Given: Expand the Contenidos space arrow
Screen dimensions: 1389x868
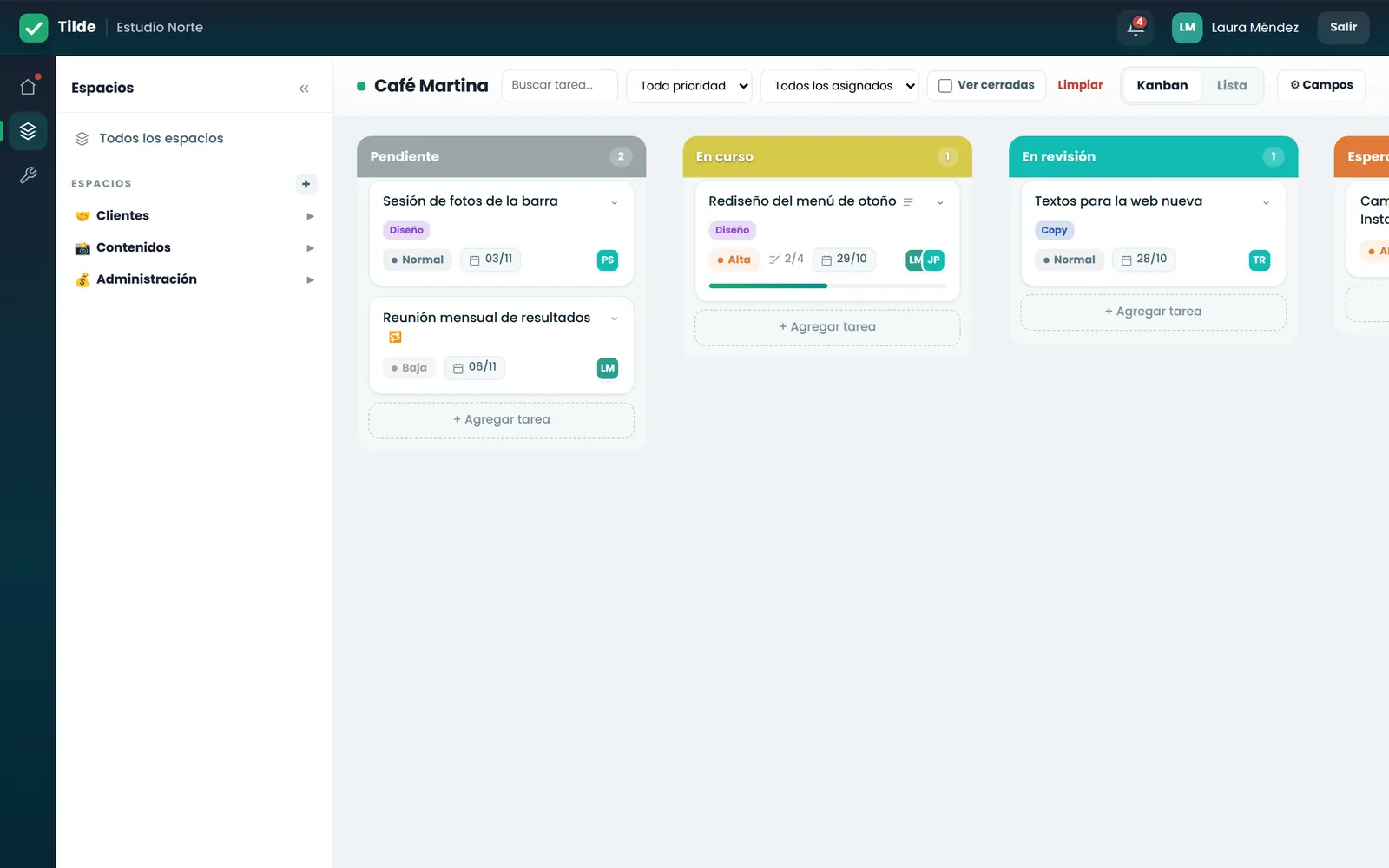Looking at the screenshot, I should tap(310, 248).
